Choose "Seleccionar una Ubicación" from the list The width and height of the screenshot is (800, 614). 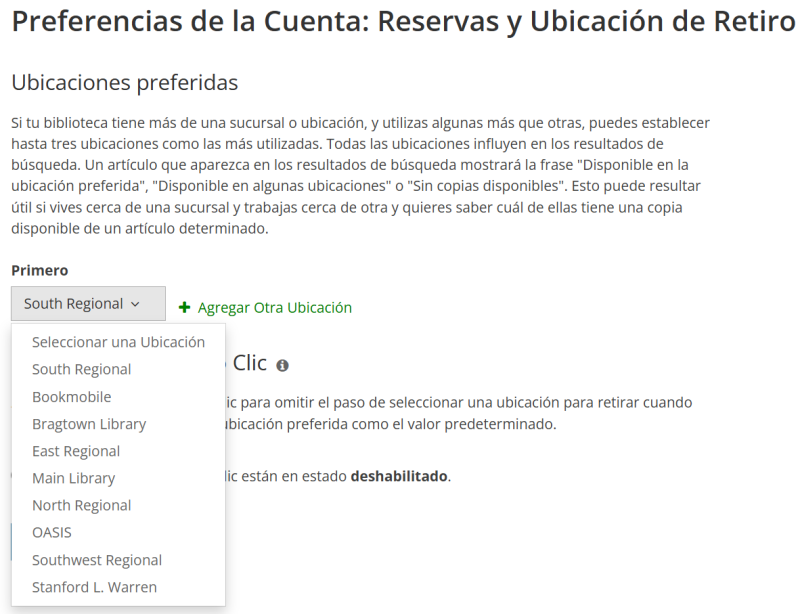coord(118,342)
